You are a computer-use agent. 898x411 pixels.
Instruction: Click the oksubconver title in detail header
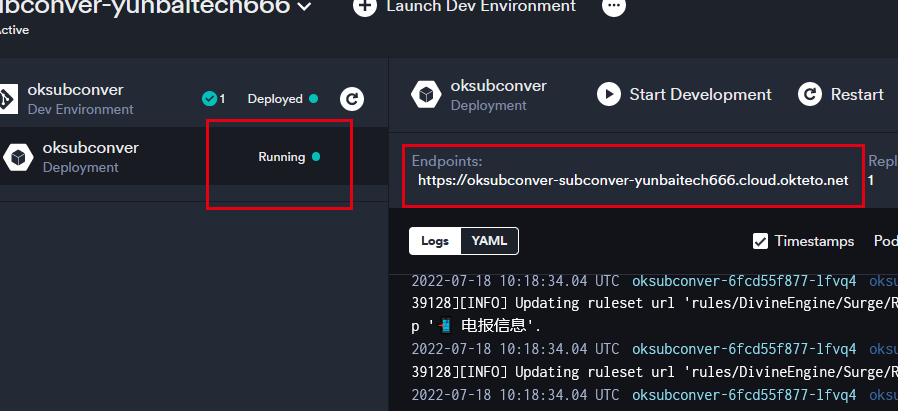(498, 86)
